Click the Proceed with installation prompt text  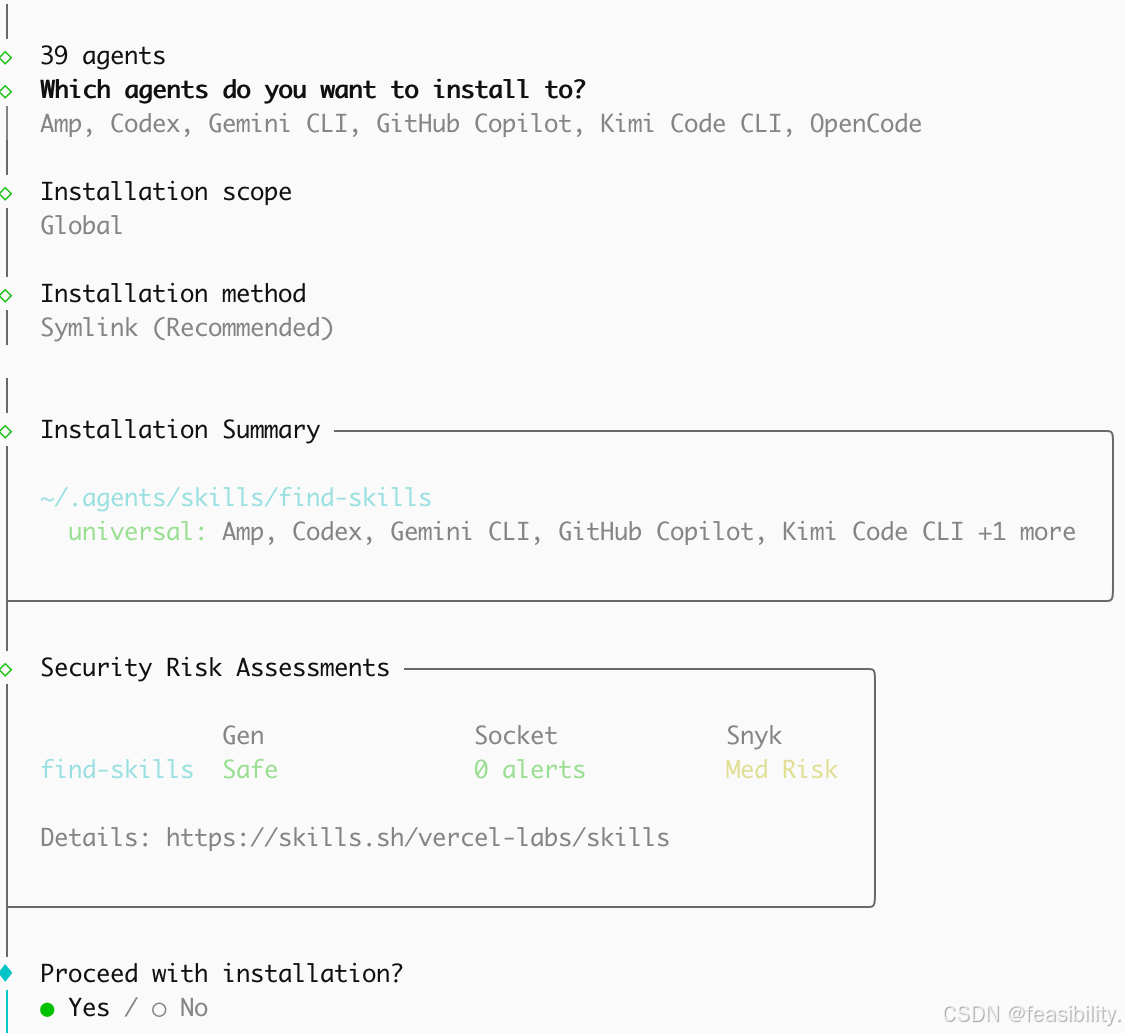click(221, 973)
